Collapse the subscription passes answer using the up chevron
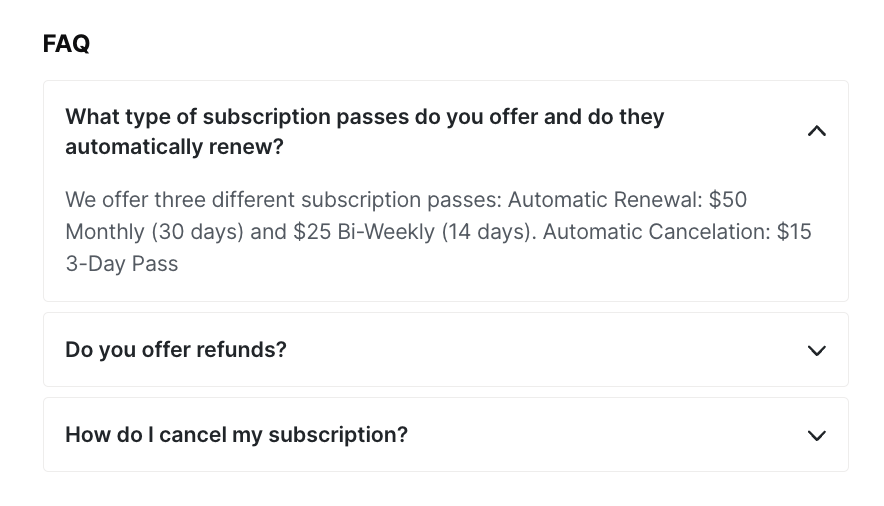Screen dimensions: 884x506 click(816, 131)
